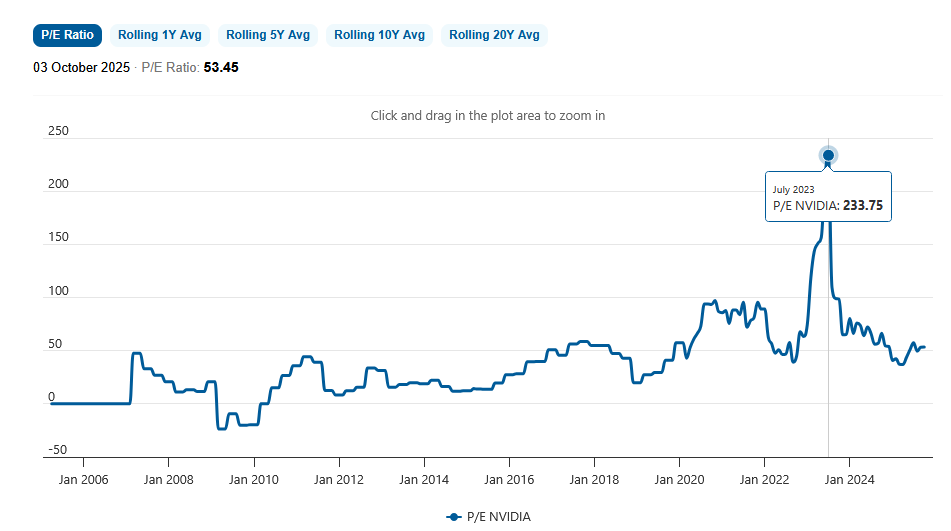Enable the Rolling 20Y Avg view

pyautogui.click(x=494, y=35)
